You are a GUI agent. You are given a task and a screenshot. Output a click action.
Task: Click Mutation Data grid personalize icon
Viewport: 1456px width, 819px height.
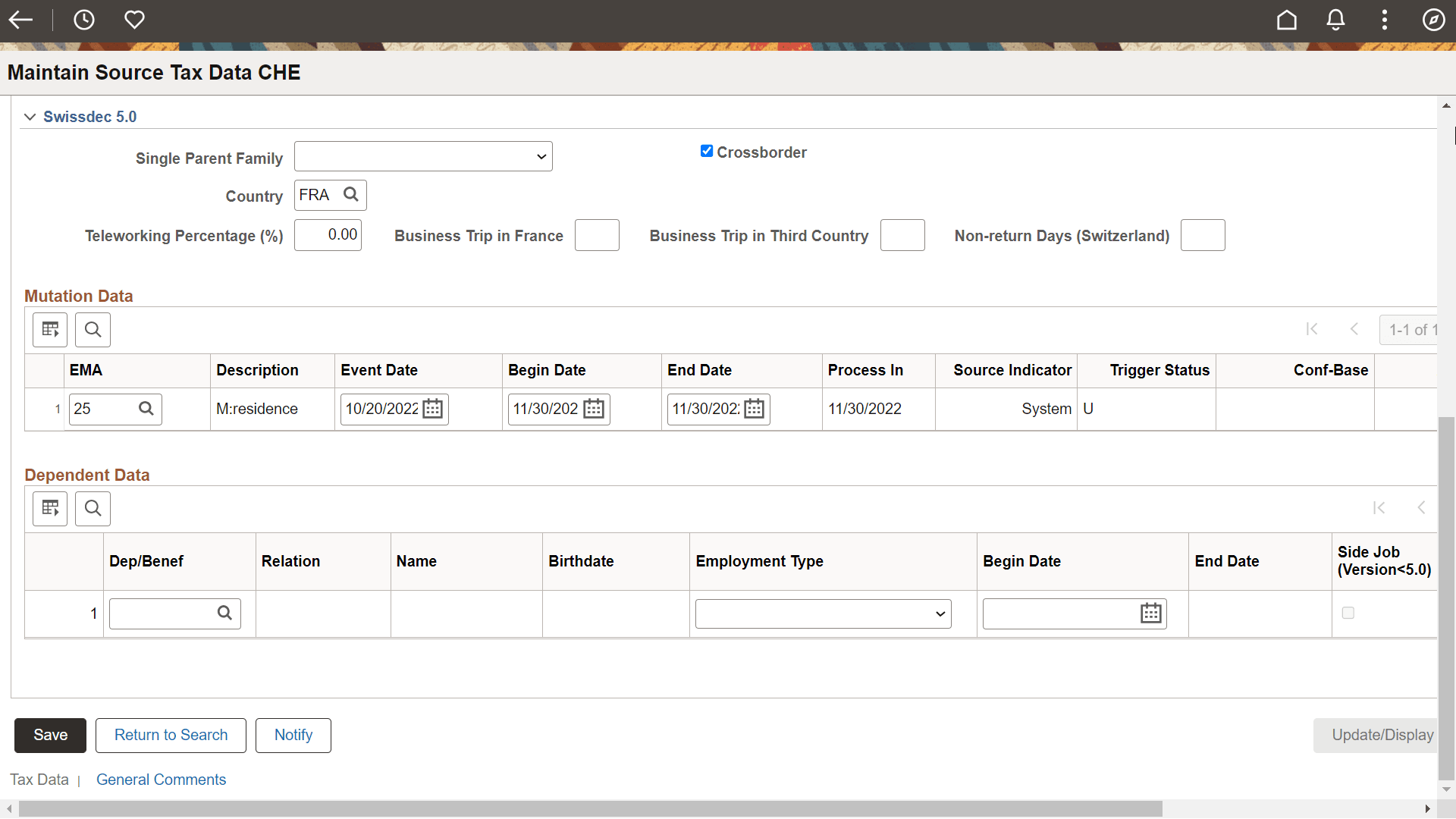tap(50, 330)
